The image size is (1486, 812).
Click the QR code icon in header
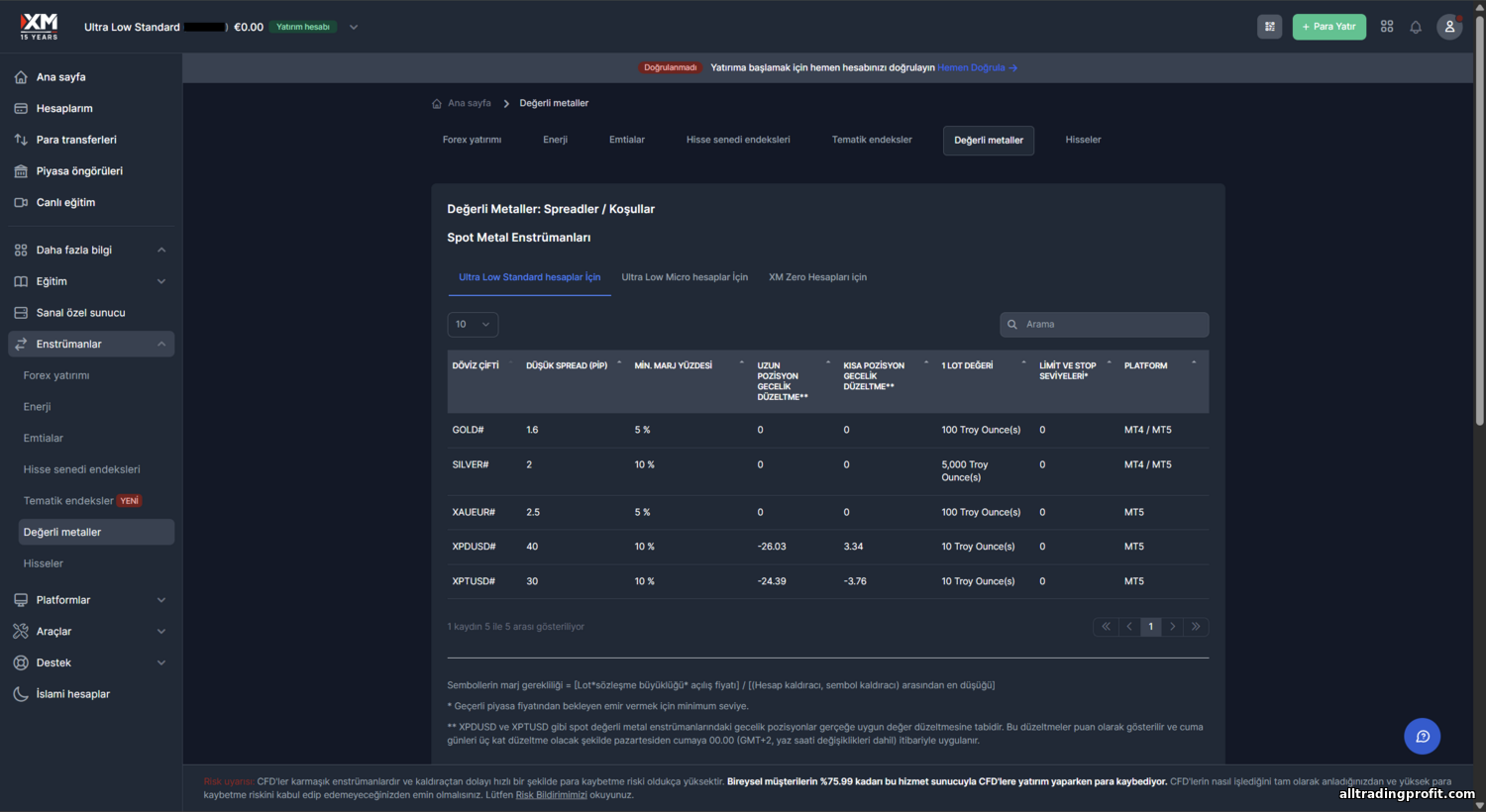[x=1269, y=27]
